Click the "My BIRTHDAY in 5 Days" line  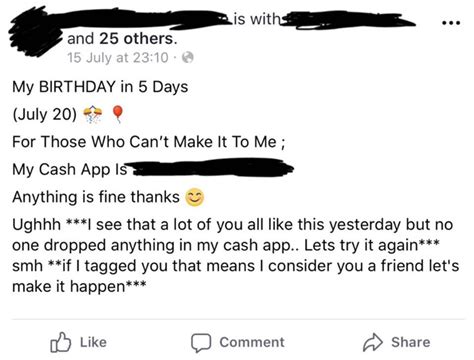100,87
